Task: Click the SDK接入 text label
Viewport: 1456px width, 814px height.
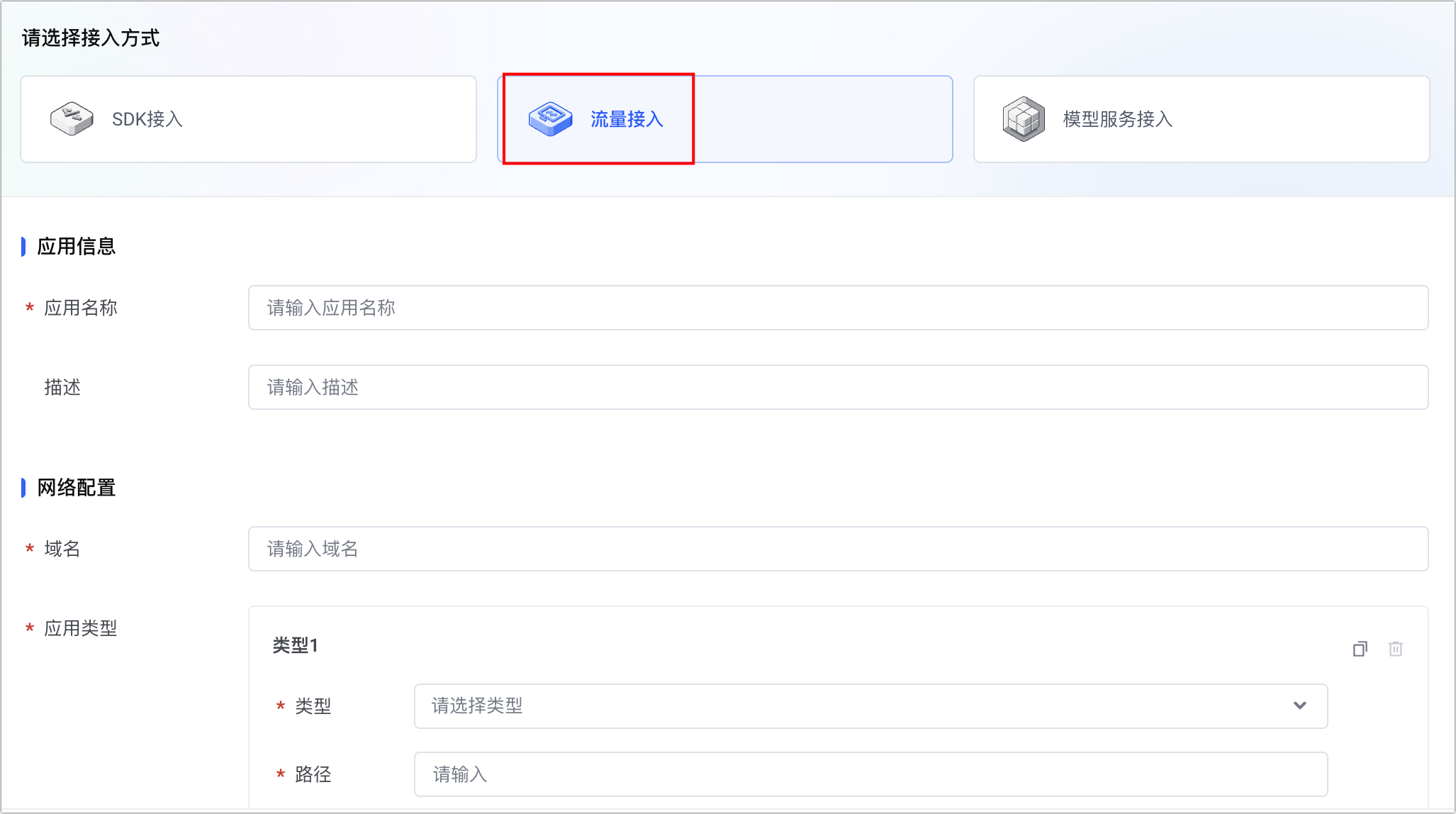Action: click(147, 119)
